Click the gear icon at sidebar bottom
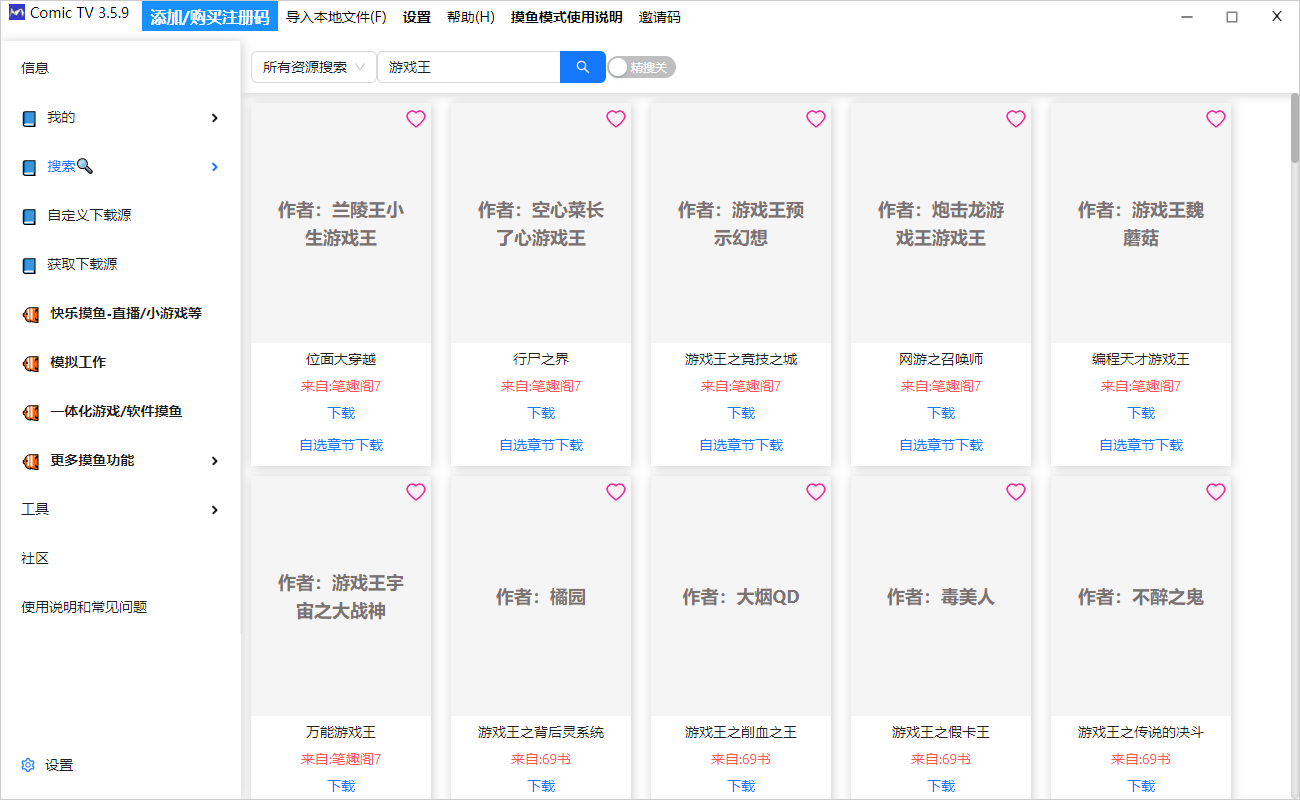Screen dimensions: 1300x800 28,765
